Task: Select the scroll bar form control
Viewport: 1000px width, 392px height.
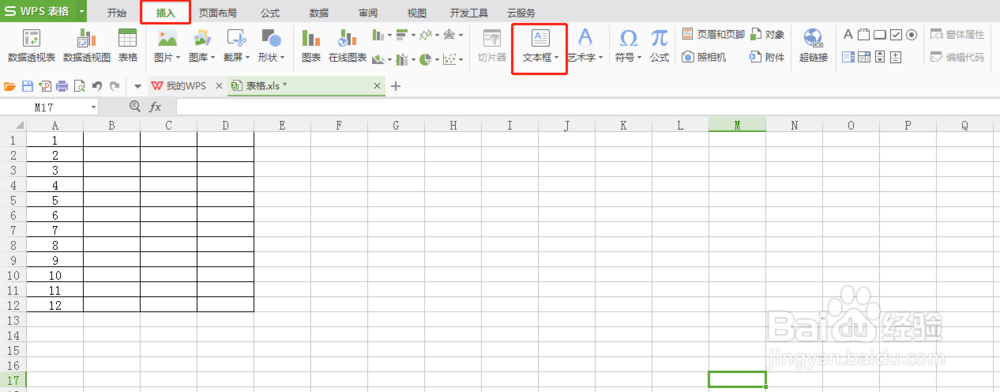Action: [880, 57]
